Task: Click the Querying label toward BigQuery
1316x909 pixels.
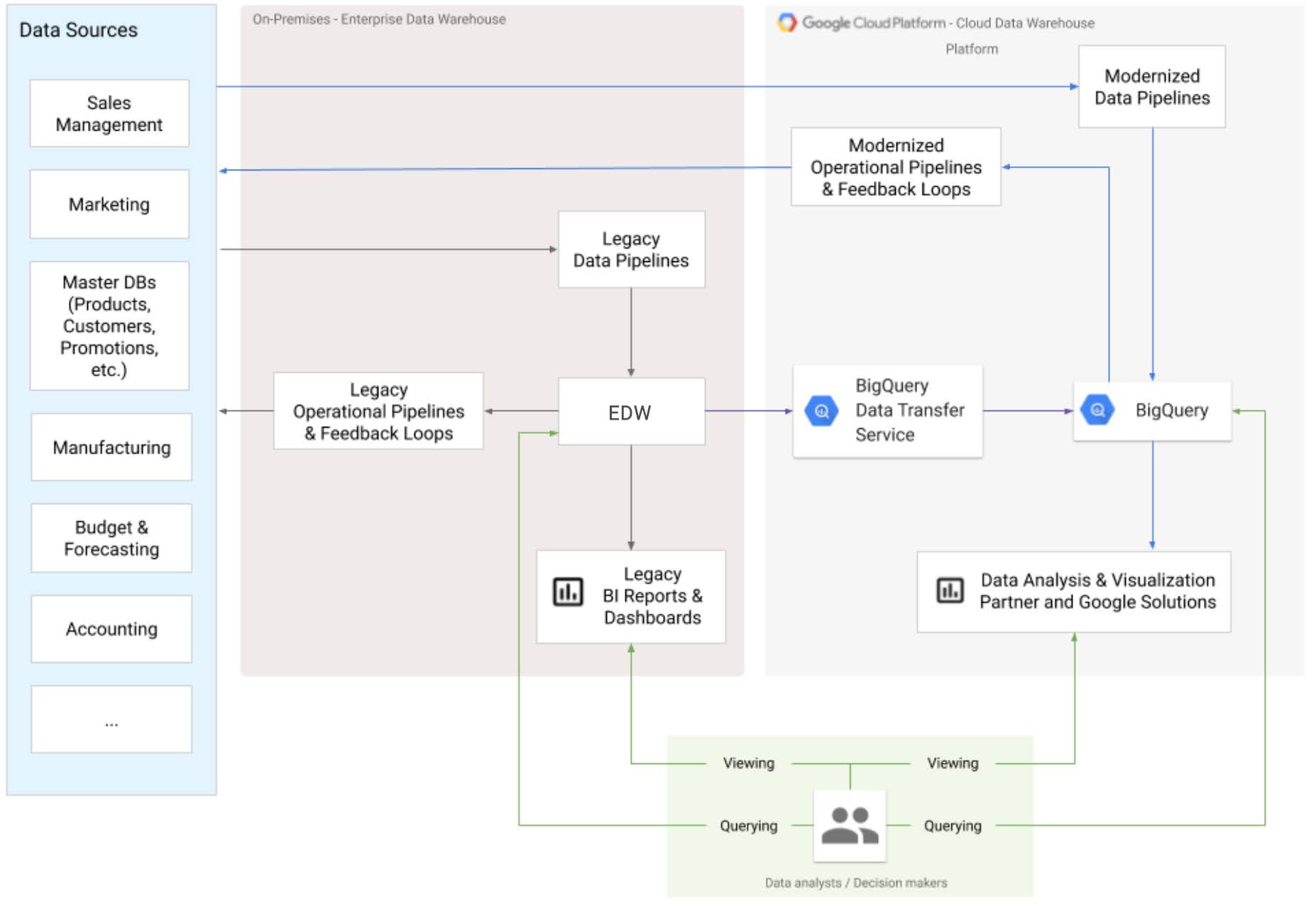Action: [953, 825]
